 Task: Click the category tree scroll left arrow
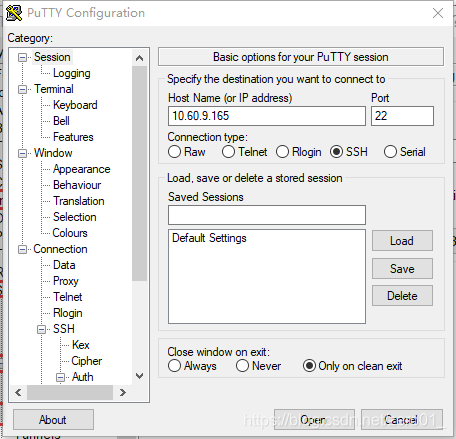coord(19,393)
